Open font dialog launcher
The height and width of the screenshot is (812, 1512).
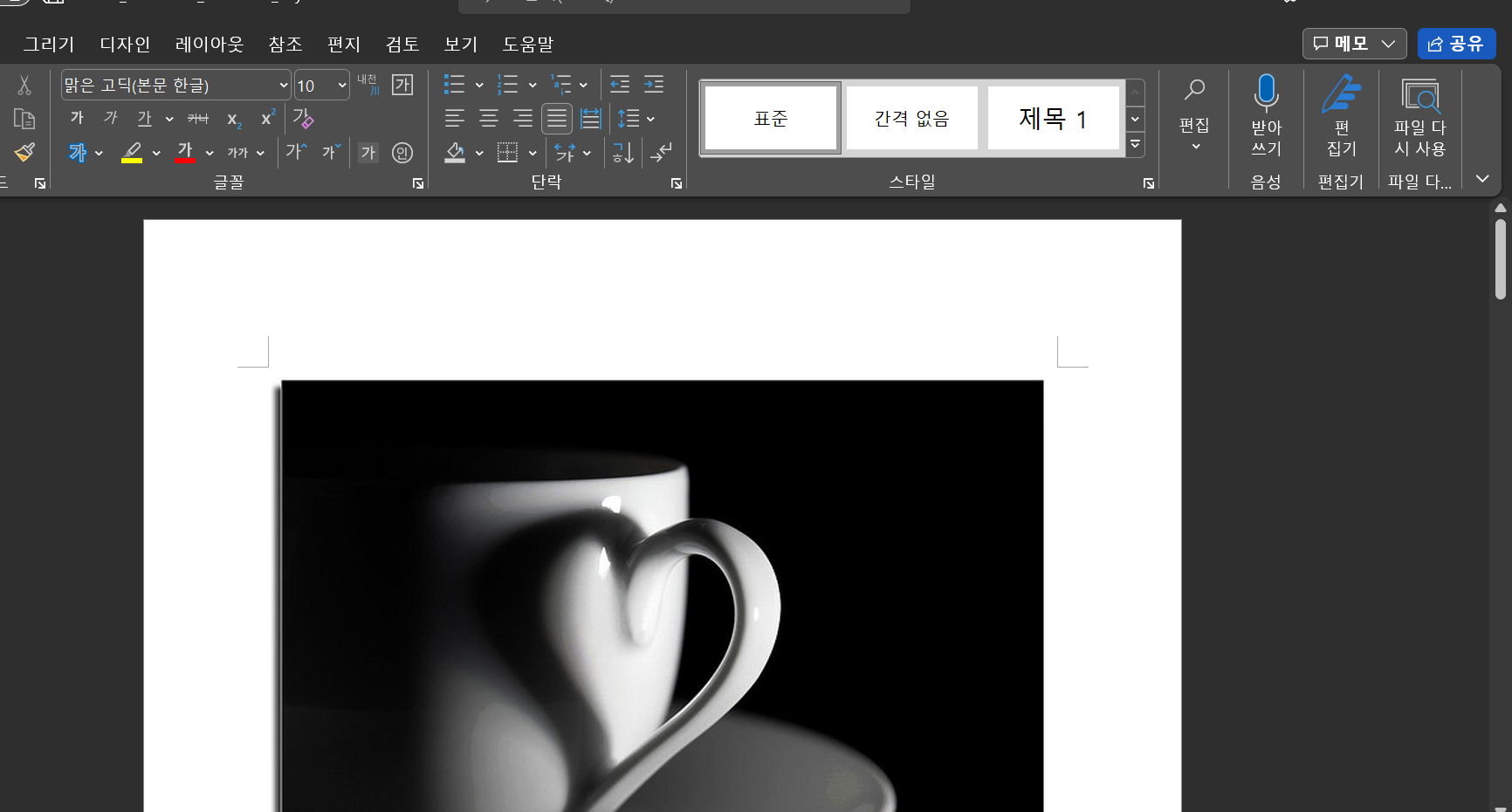coord(418,183)
